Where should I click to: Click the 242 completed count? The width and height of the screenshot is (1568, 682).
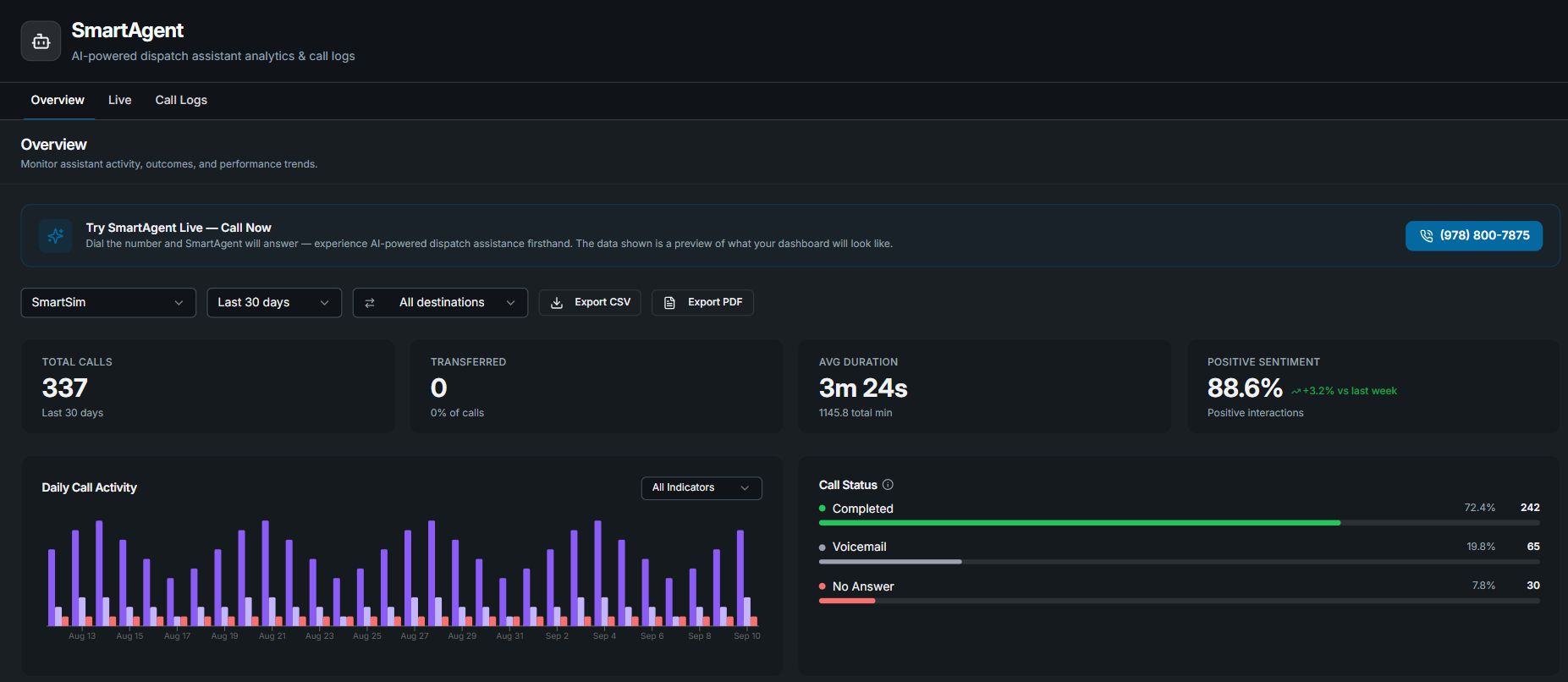(x=1530, y=508)
